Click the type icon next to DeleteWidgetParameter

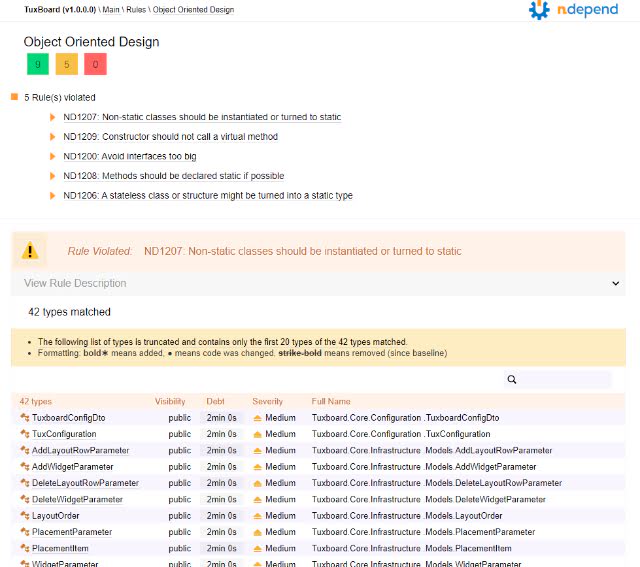[25, 499]
